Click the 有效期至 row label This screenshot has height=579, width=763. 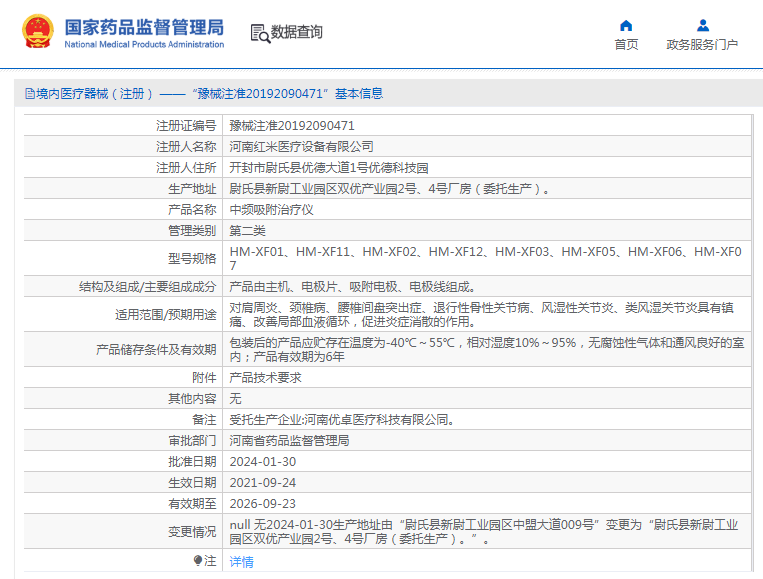click(192, 504)
